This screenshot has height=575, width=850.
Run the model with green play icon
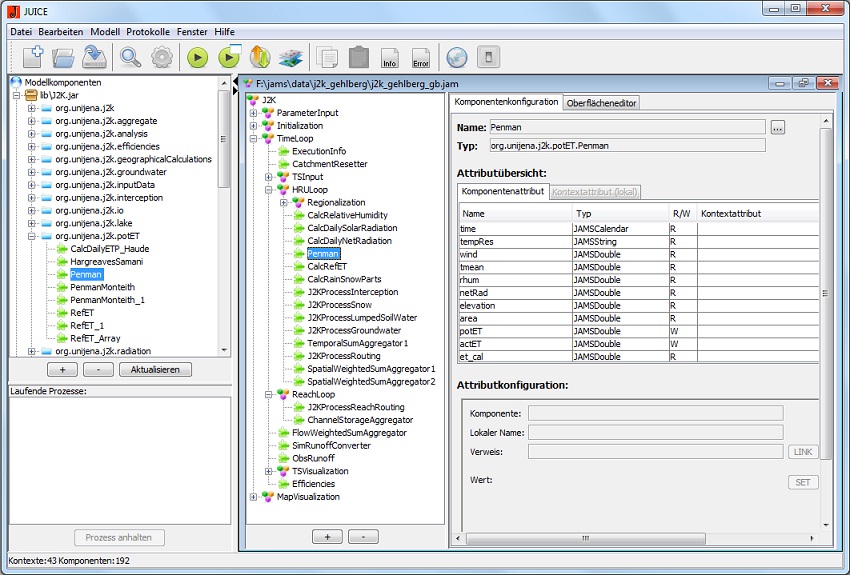pos(197,57)
